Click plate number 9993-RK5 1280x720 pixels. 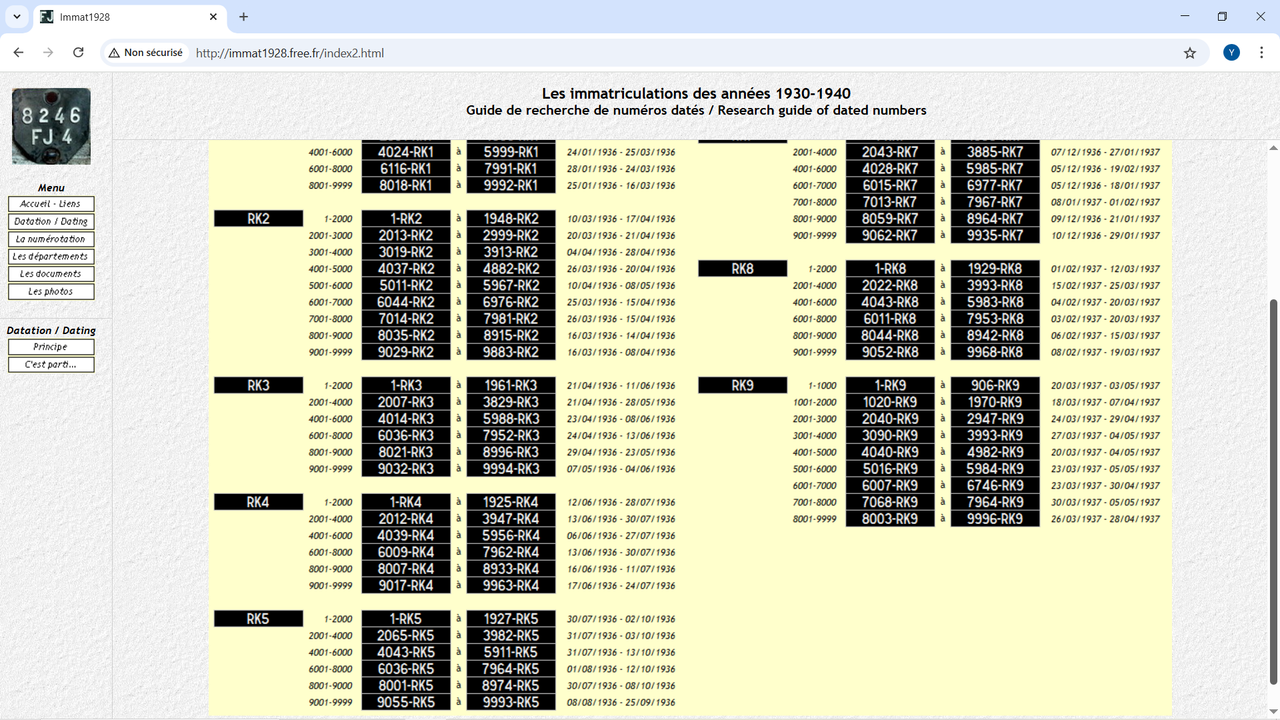click(x=511, y=702)
